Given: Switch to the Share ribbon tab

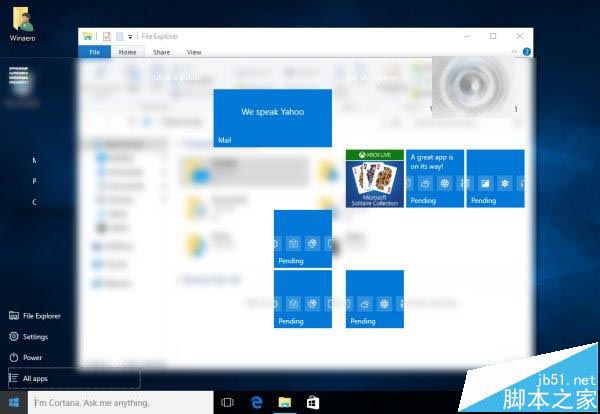Looking at the screenshot, I should 161,52.
